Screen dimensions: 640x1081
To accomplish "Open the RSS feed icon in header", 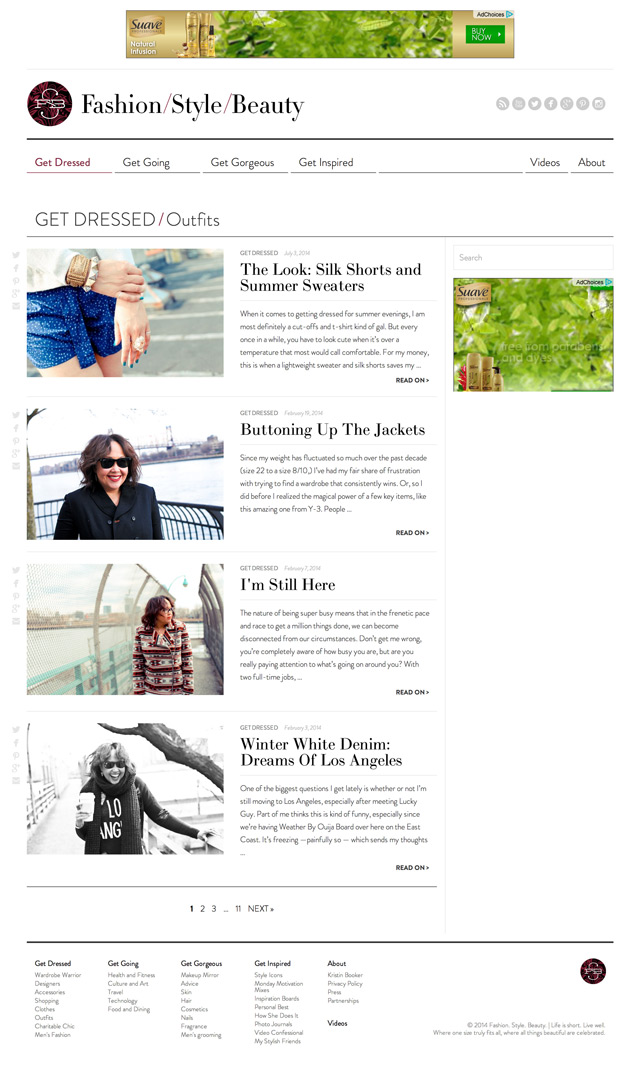I will point(502,103).
